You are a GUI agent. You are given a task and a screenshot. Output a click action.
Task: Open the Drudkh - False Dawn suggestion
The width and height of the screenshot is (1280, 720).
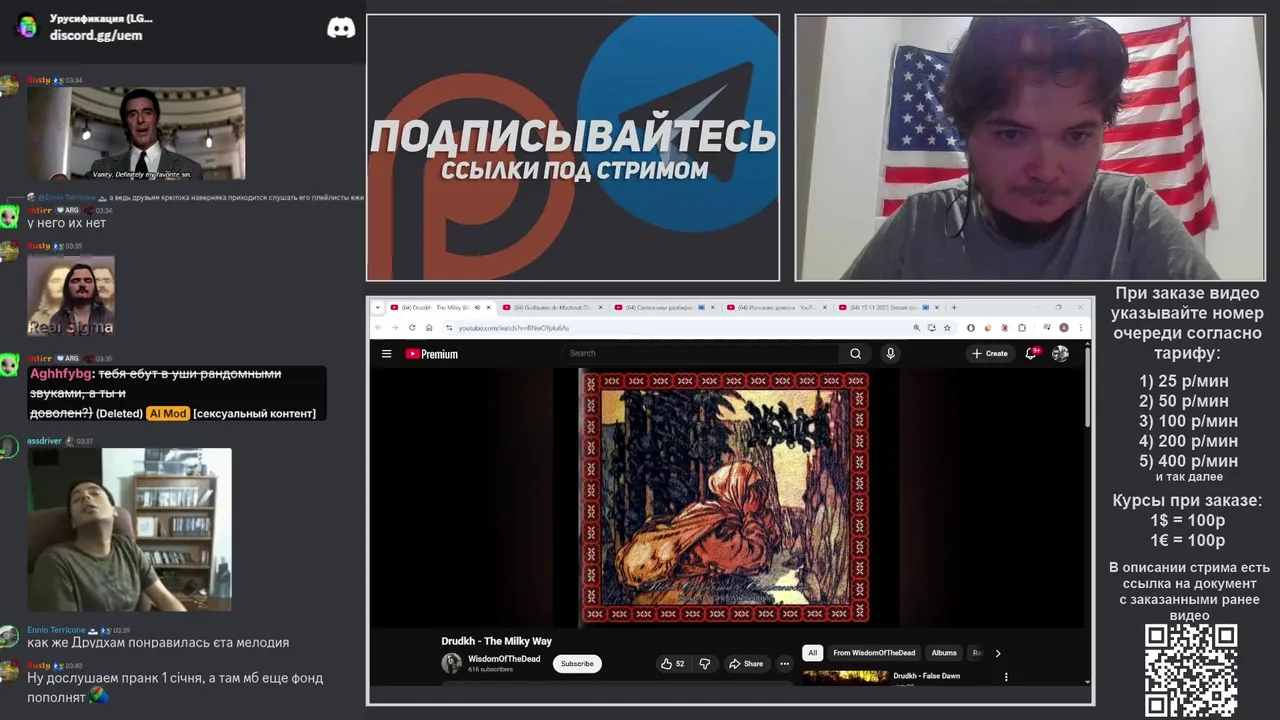pyautogui.click(x=926, y=676)
